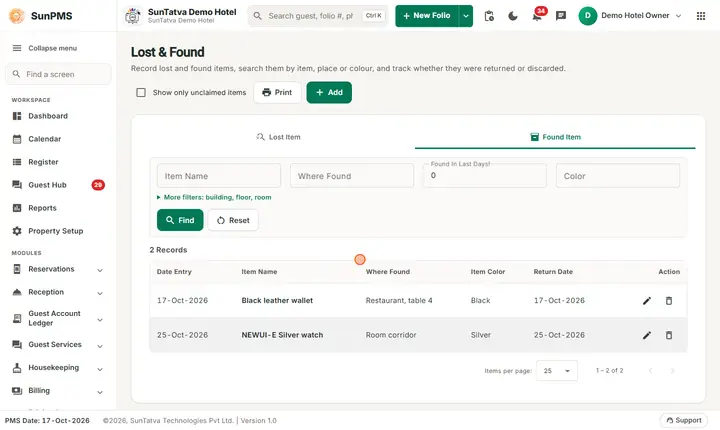The image size is (720, 430).
Task: Open Property Setup from the sidebar
Action: click(x=56, y=231)
